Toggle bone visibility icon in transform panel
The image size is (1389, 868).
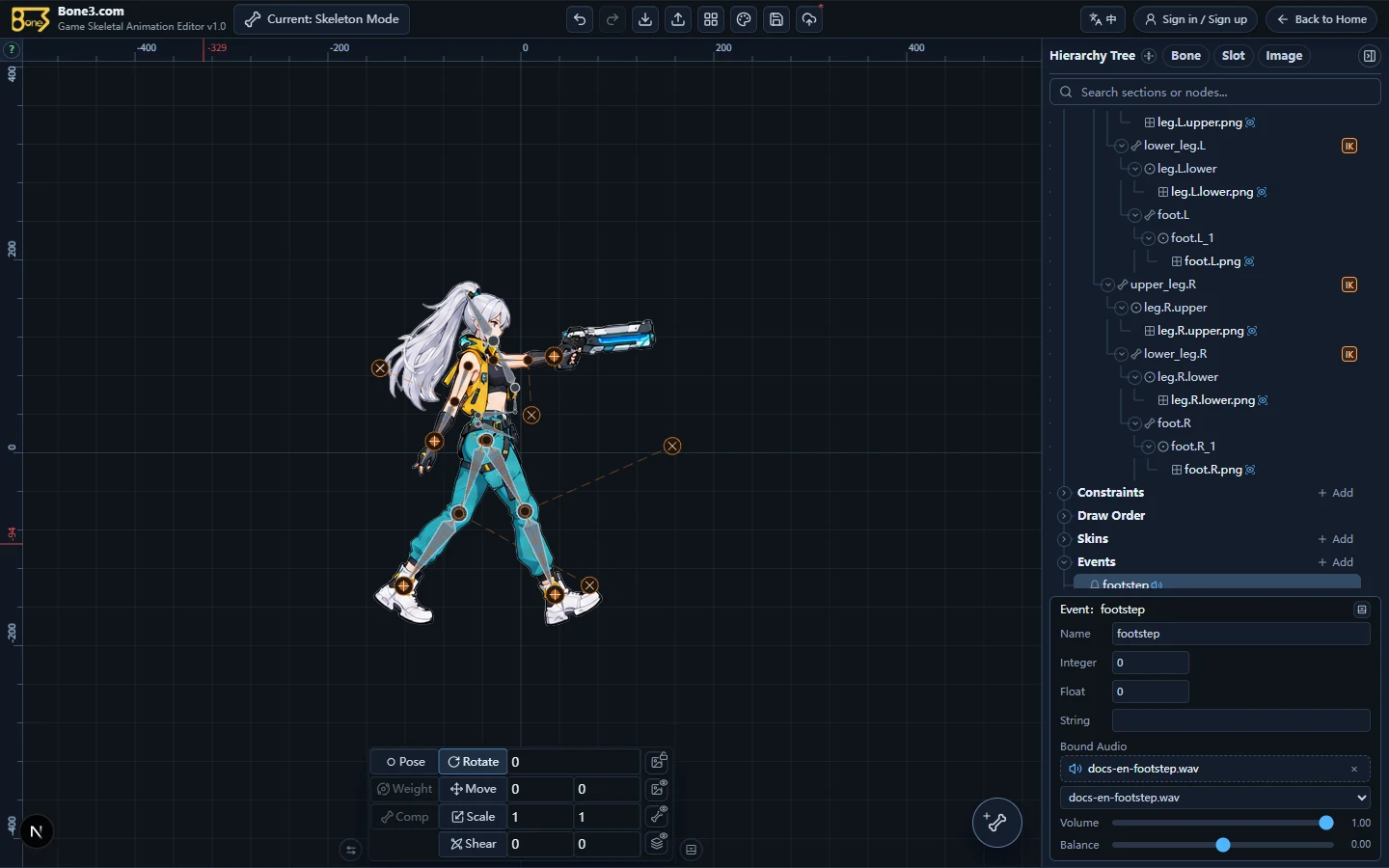coord(659,815)
